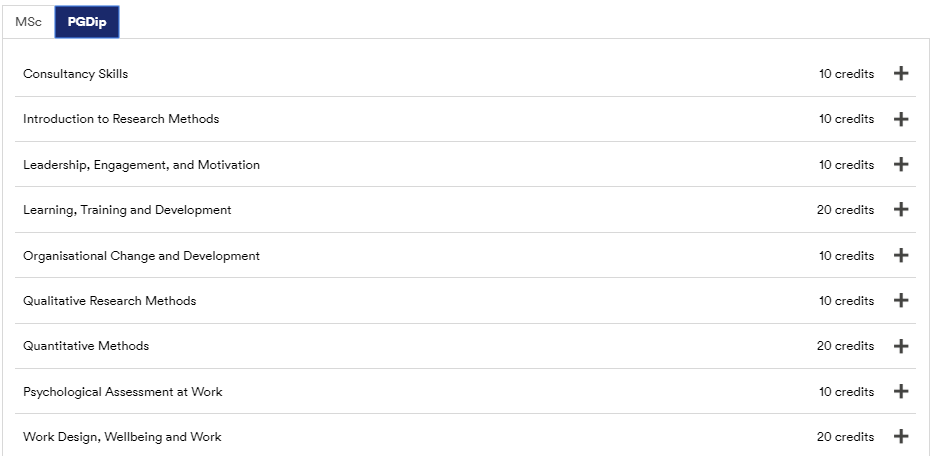Open the Quantitative Methods module row
The image size is (932, 456).
click(x=465, y=346)
